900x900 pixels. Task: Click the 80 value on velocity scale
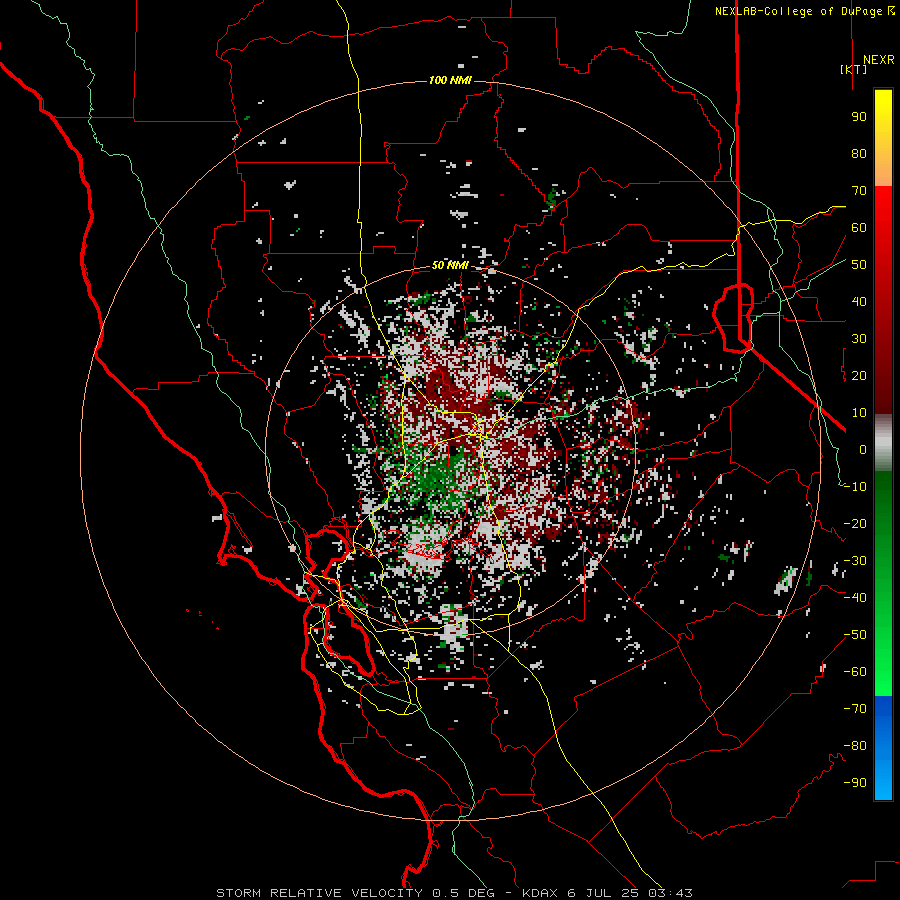click(859, 154)
